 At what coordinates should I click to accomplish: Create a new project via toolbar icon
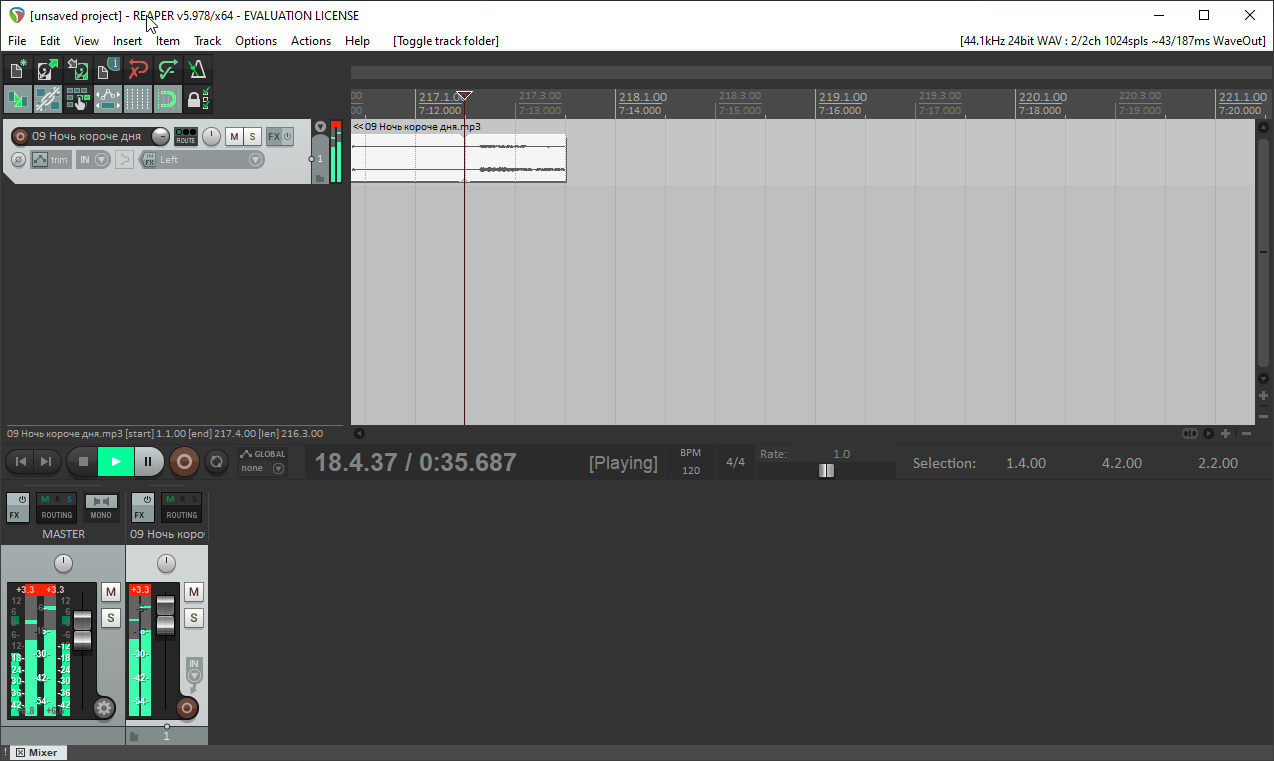[x=18, y=70]
